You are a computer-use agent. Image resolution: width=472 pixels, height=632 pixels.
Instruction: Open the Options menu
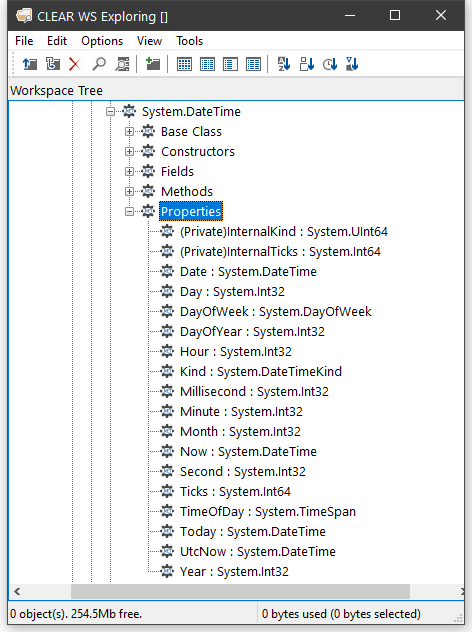pos(102,41)
